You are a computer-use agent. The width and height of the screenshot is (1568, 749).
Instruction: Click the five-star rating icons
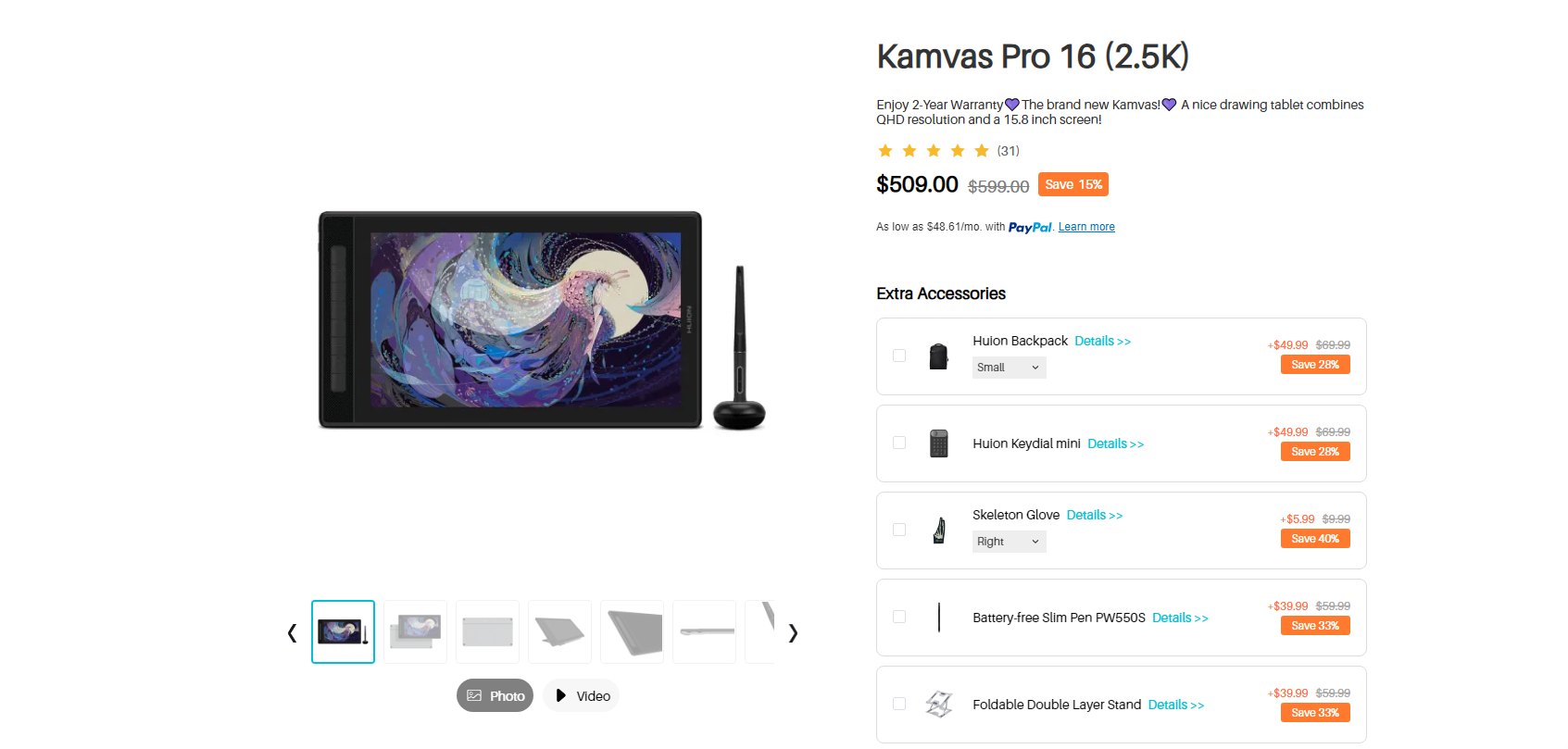[x=934, y=151]
